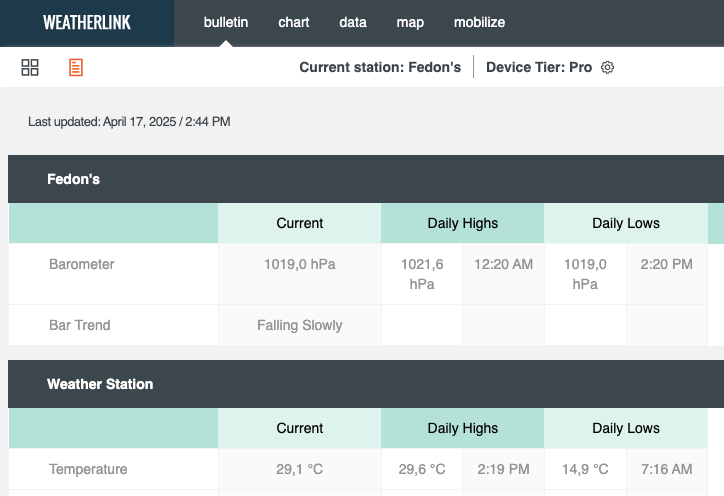Click the Last updated timestamp text
The height and width of the screenshot is (496, 724).
pyautogui.click(x=129, y=122)
